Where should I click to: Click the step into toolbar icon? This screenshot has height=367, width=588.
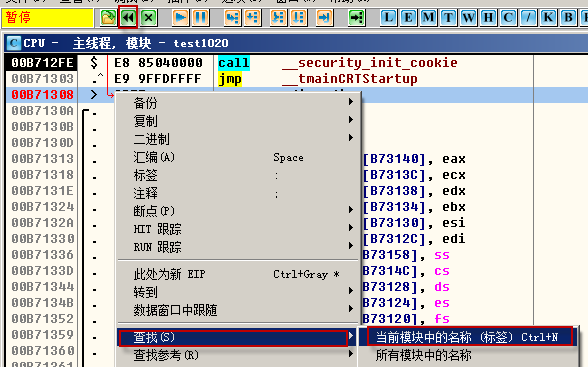232,17
